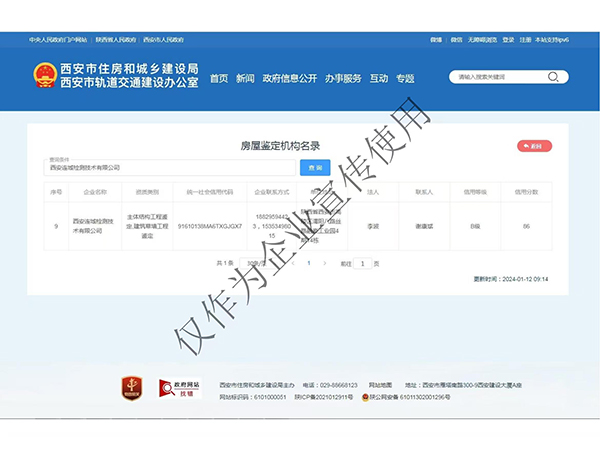Click the blue 查询 search button
Image resolution: width=600 pixels, height=450 pixels.
pos(315,167)
